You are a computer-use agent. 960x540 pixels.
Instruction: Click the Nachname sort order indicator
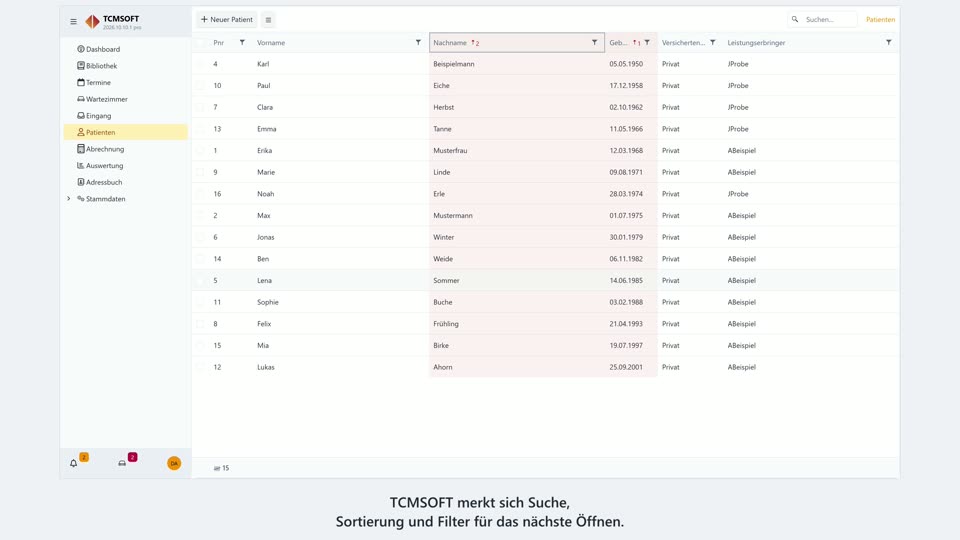coord(475,43)
